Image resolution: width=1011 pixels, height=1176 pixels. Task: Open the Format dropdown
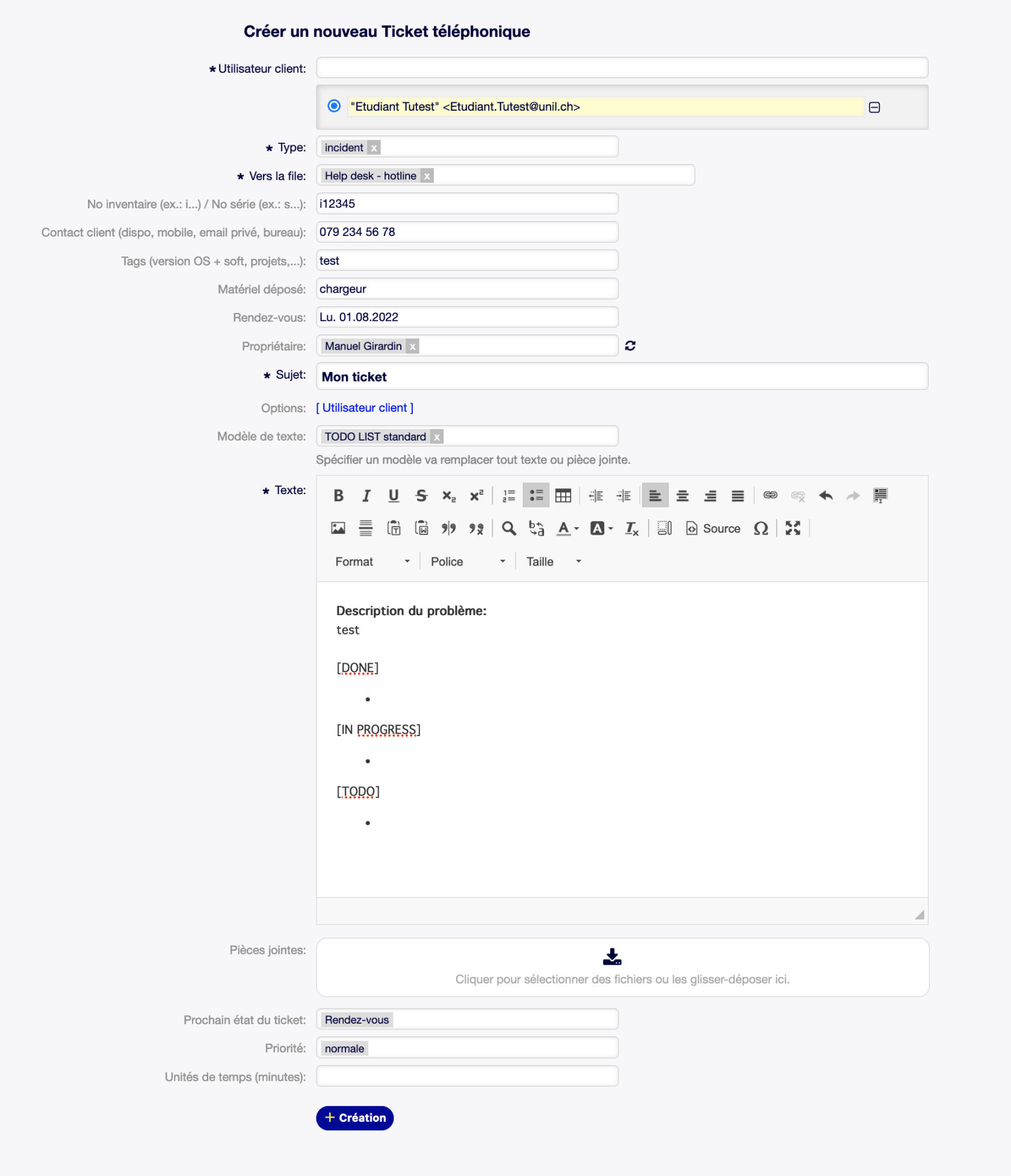[372, 562]
